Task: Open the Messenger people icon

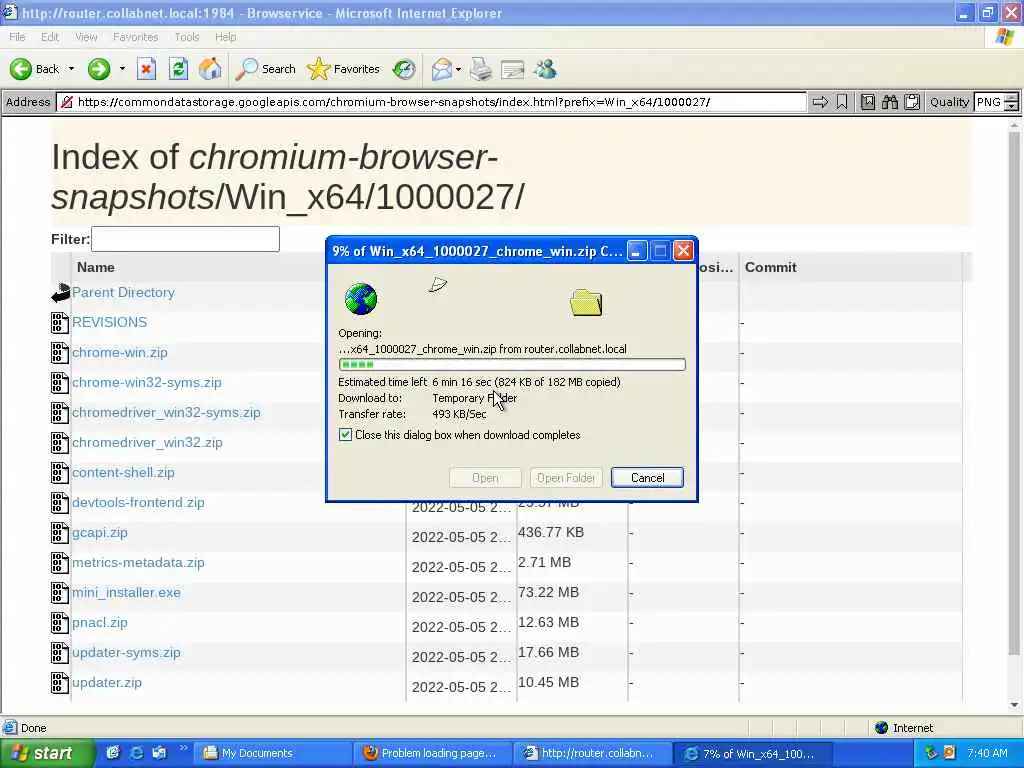Action: (x=545, y=69)
